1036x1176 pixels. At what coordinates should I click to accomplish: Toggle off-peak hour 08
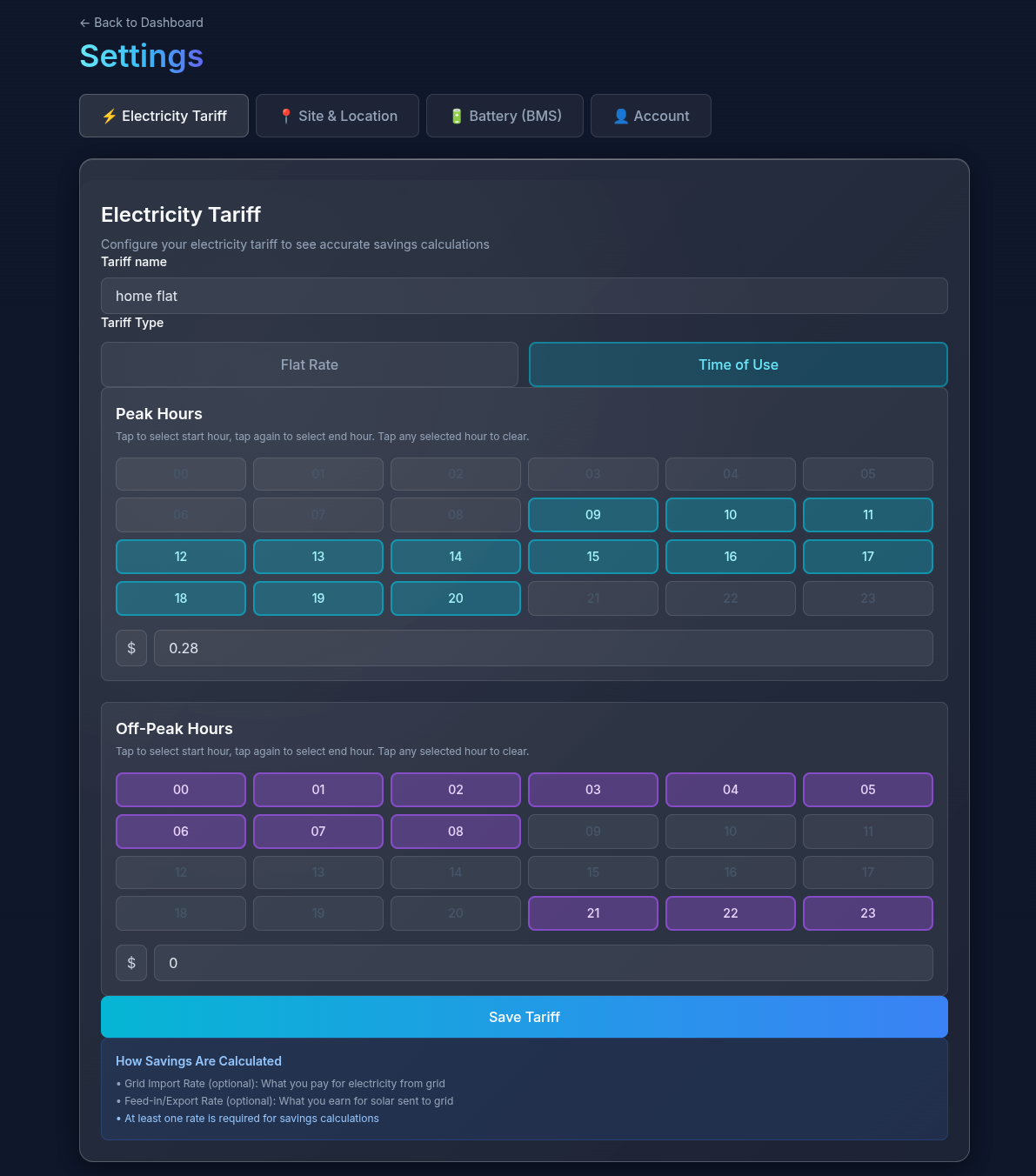coord(455,832)
